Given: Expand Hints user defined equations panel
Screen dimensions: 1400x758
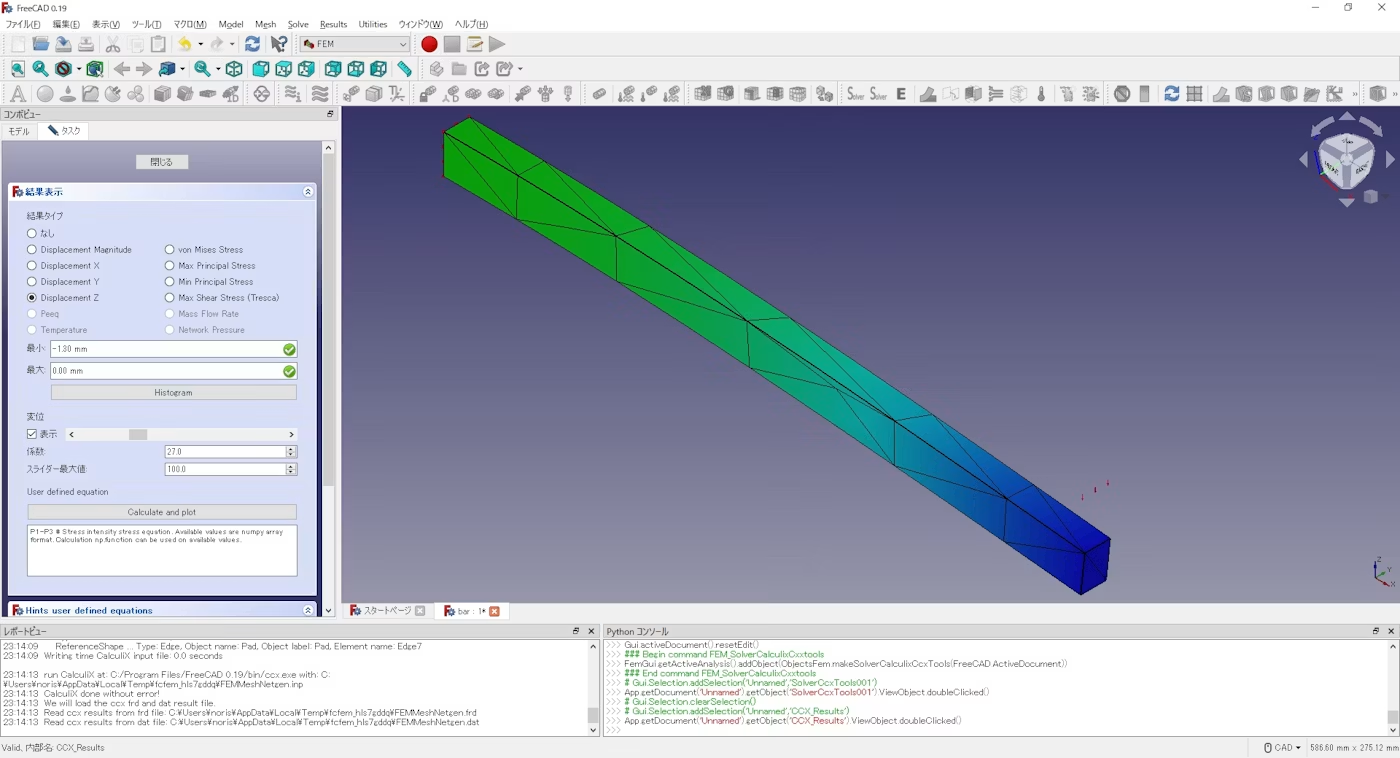Looking at the screenshot, I should click(x=308, y=610).
